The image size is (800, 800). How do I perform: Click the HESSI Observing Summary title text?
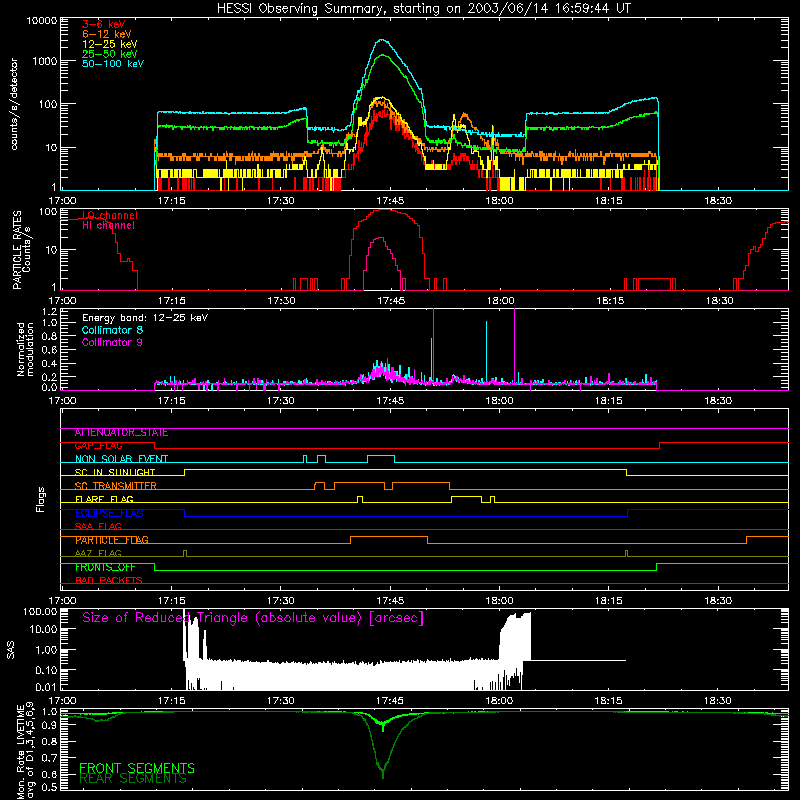[x=424, y=8]
